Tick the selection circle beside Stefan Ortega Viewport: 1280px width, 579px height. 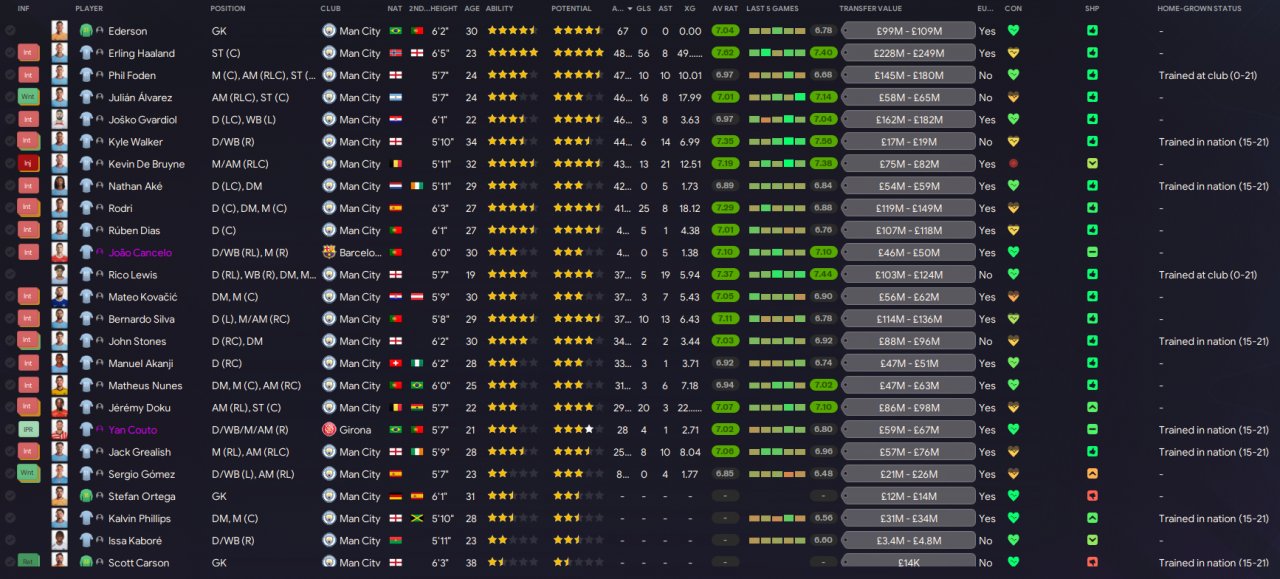click(x=10, y=496)
